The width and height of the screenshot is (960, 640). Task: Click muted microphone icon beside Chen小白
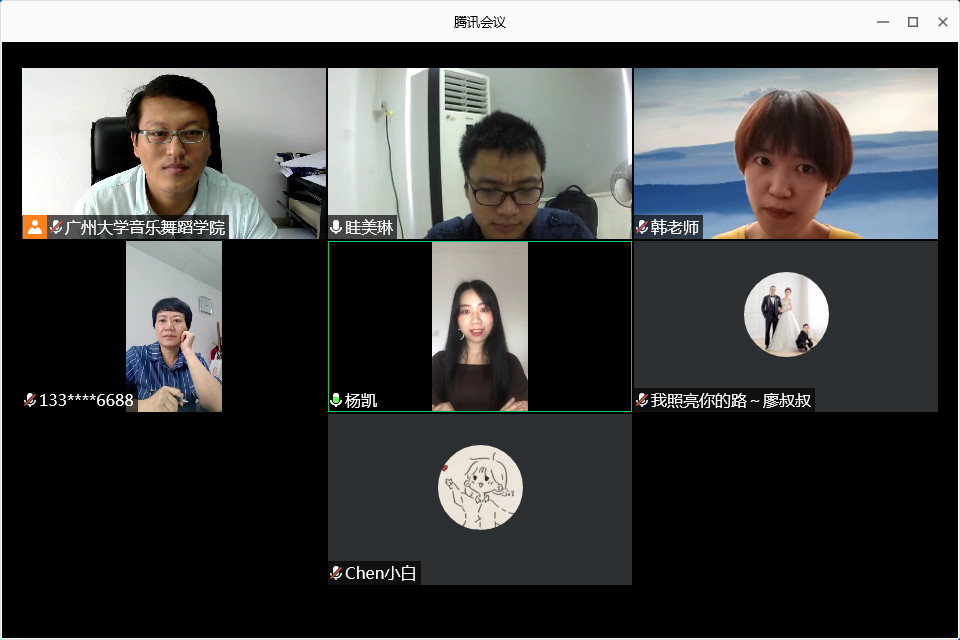pos(336,573)
